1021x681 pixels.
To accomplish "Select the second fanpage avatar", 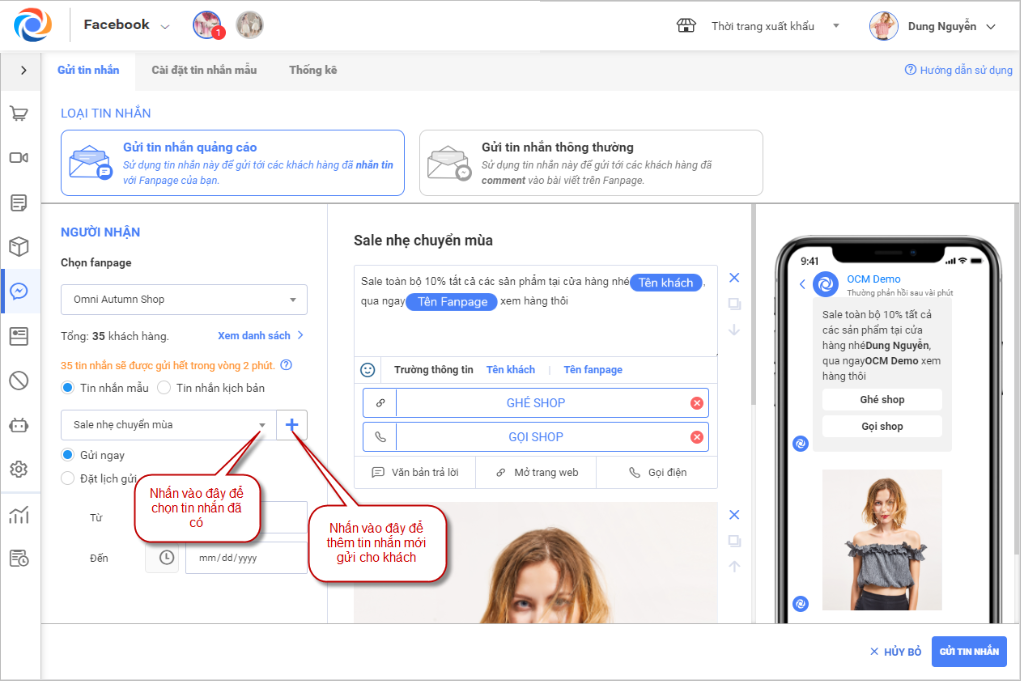I will click(x=249, y=25).
